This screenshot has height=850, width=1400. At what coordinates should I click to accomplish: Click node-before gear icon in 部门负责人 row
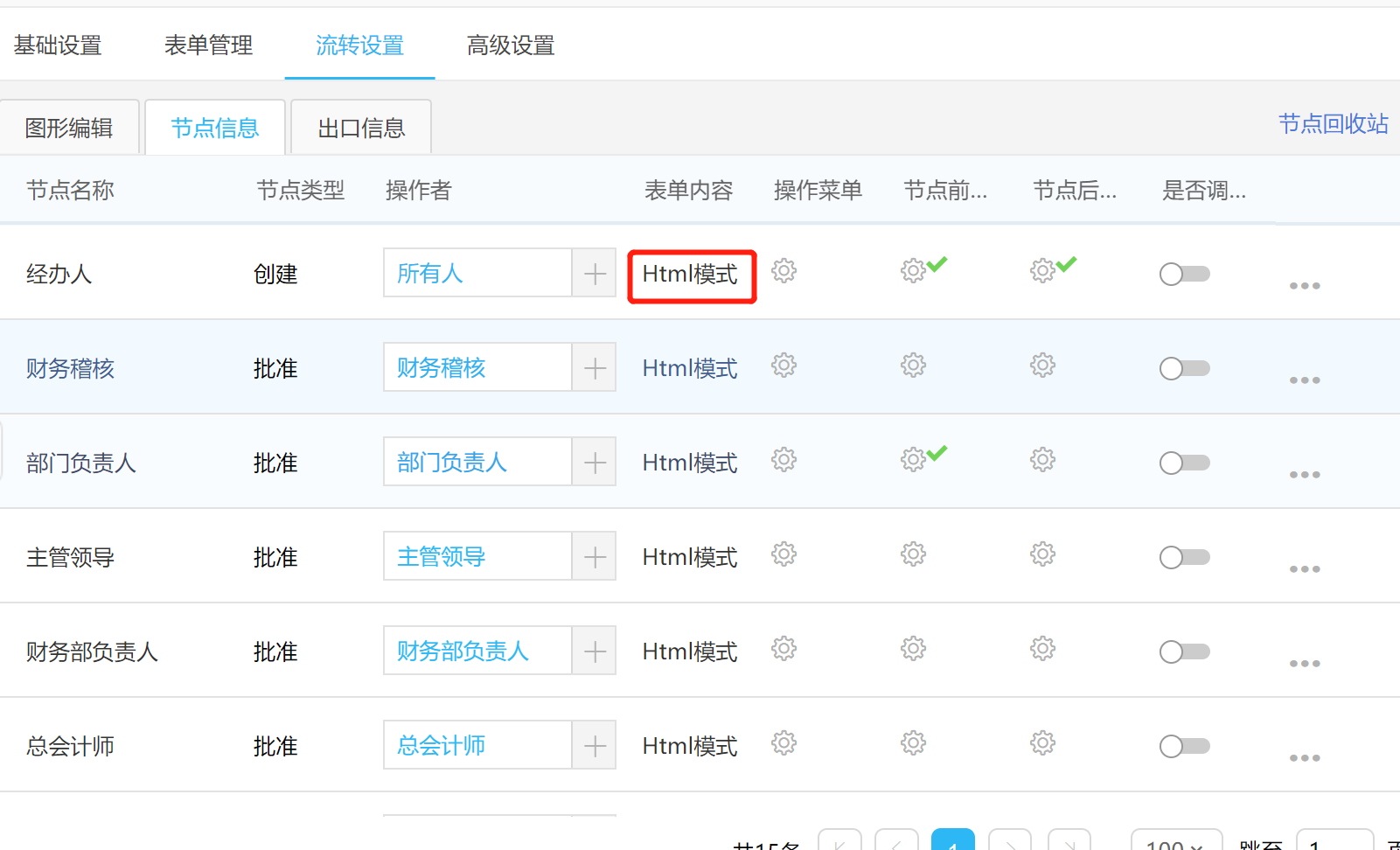tap(913, 460)
